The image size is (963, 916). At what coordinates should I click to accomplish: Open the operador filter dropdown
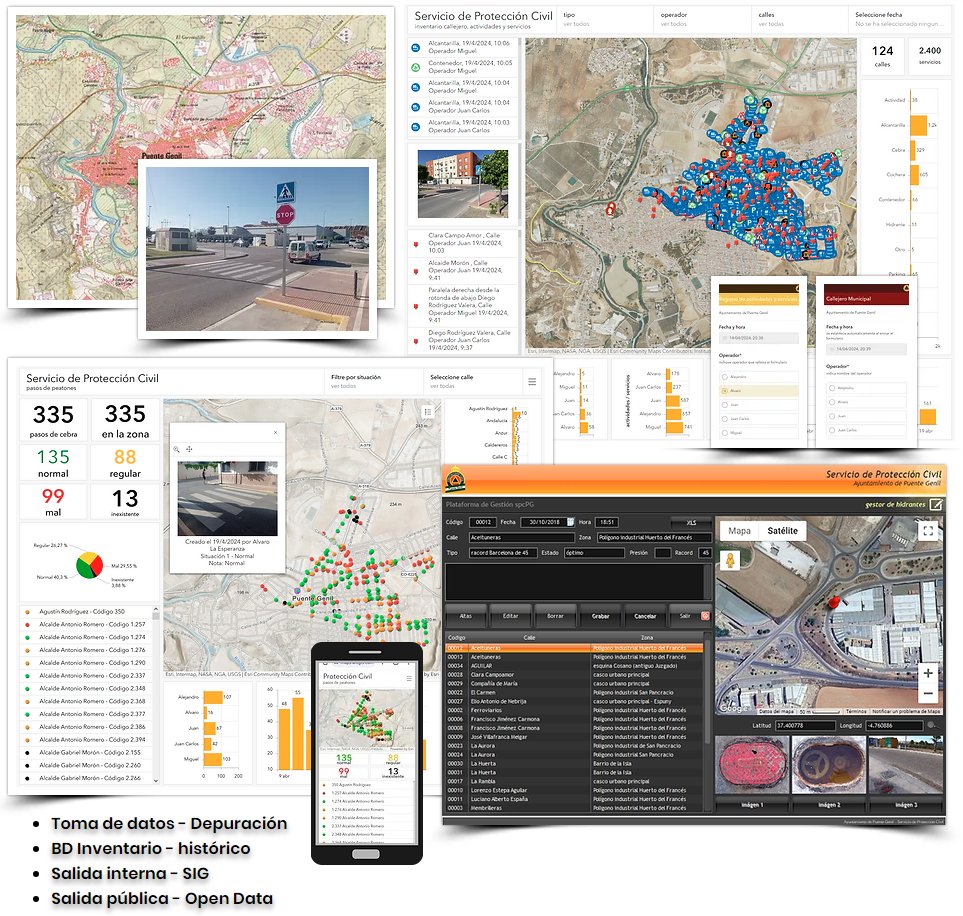702,19
